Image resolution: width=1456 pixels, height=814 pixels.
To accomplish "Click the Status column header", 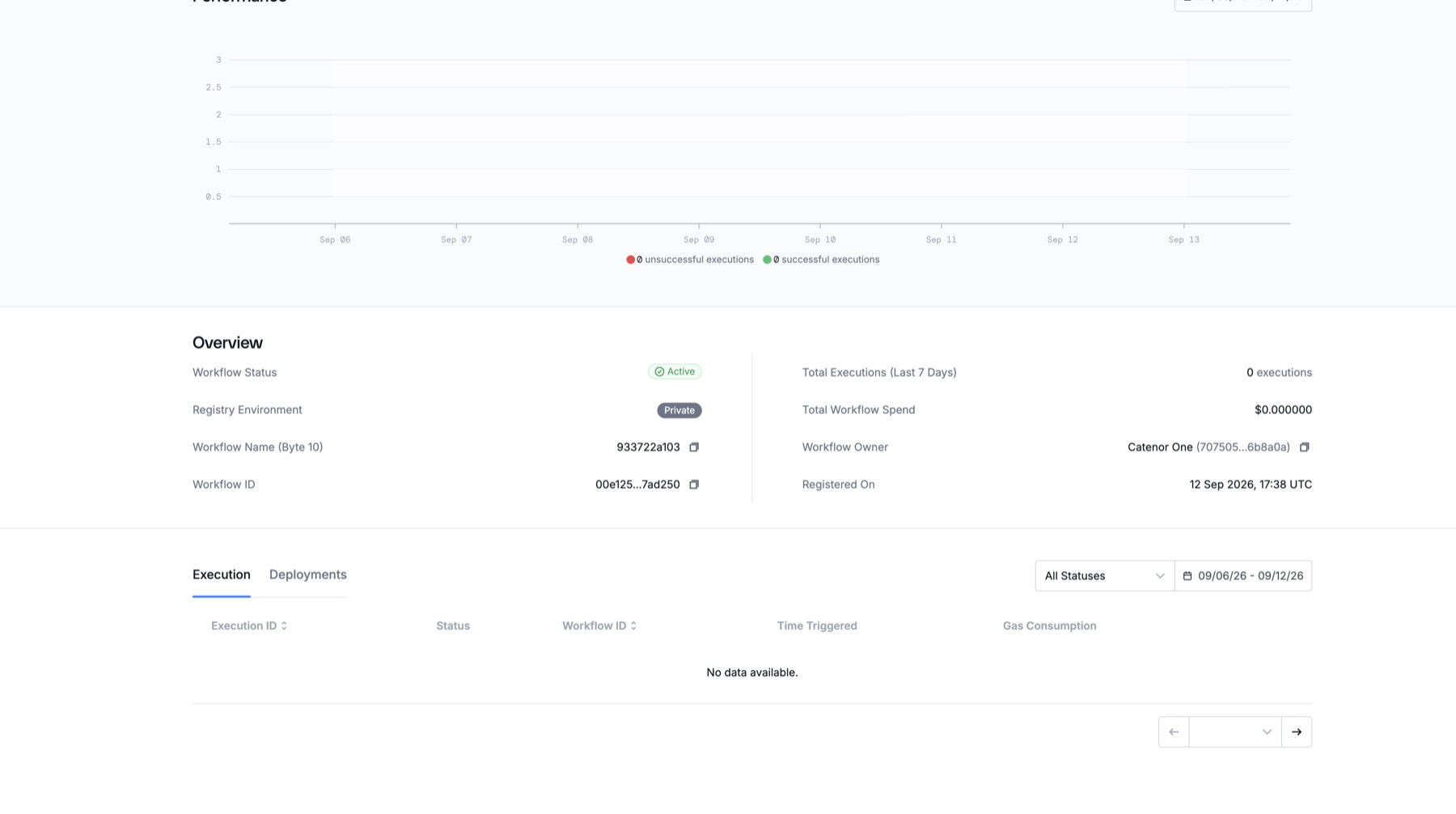I will 453,625.
